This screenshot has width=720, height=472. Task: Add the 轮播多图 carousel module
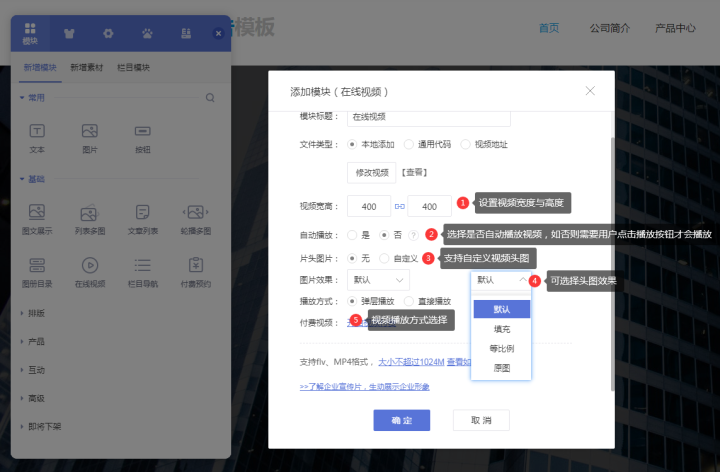coord(196,219)
